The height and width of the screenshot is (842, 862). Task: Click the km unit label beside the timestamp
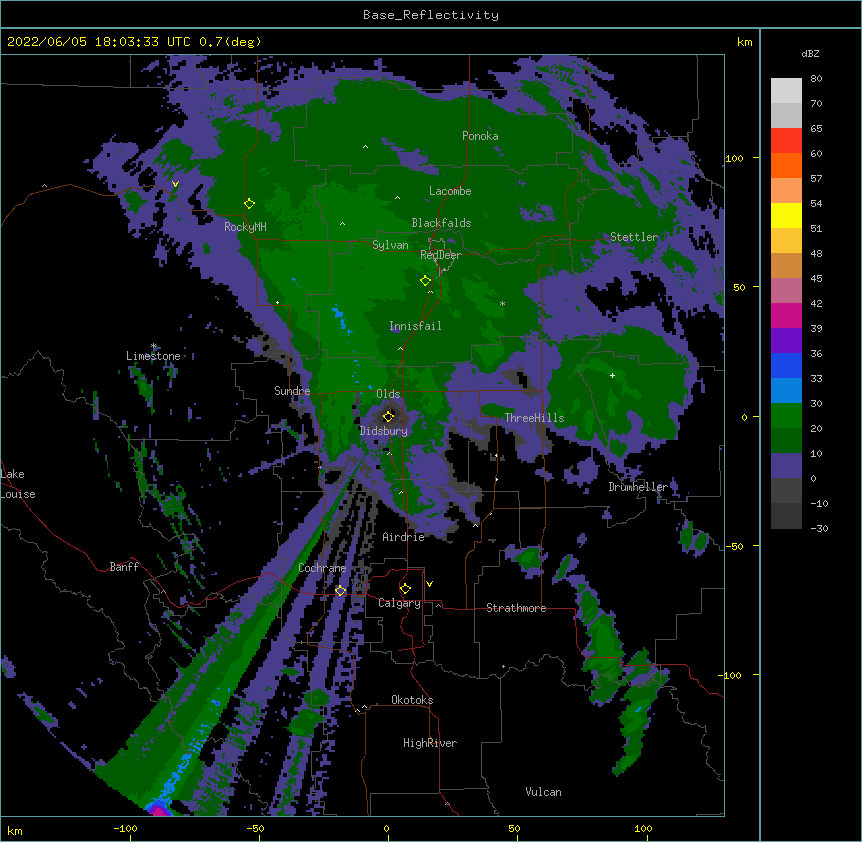(744, 42)
